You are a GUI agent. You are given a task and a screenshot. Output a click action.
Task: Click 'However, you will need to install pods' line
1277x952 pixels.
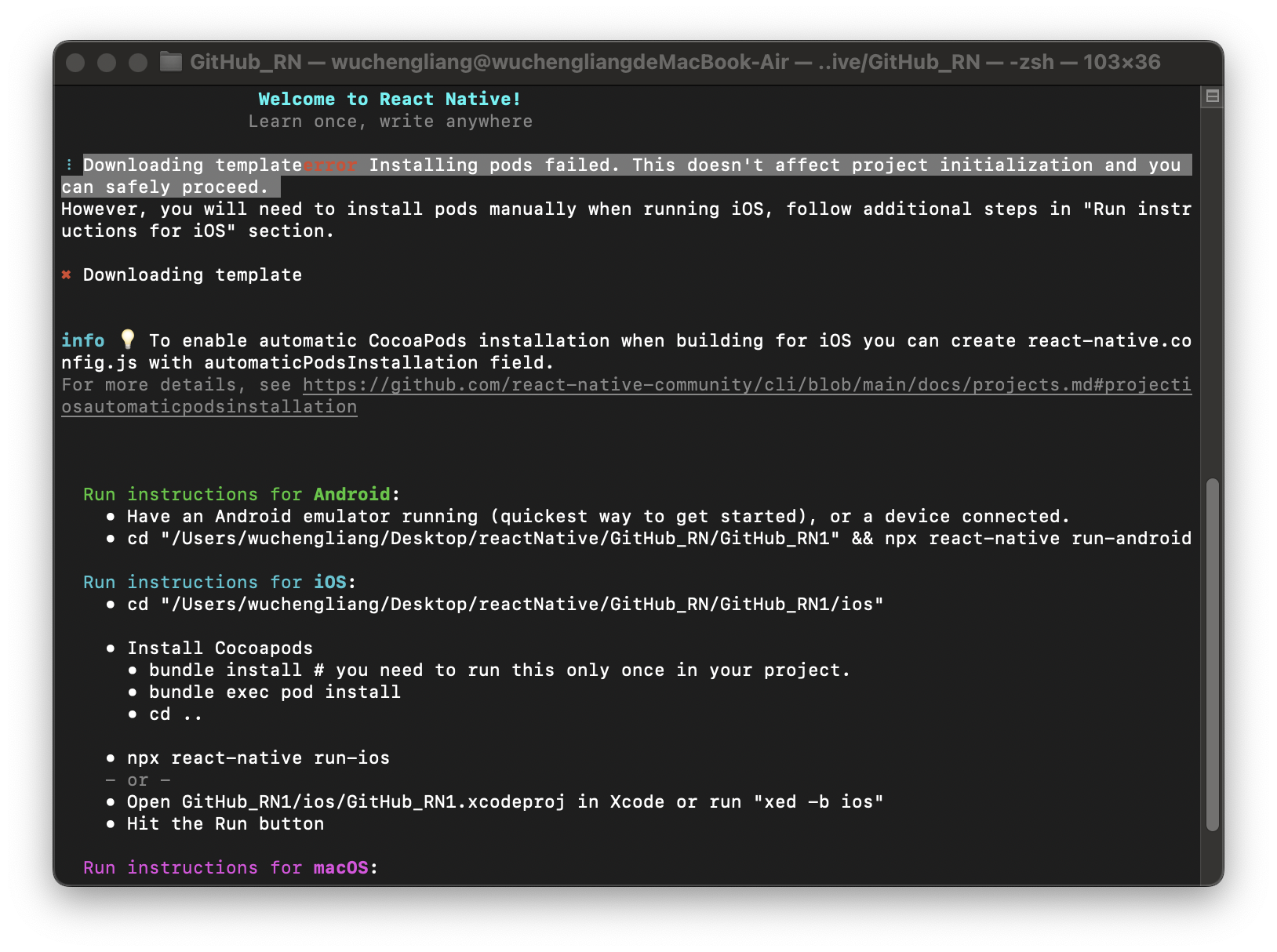(626, 209)
